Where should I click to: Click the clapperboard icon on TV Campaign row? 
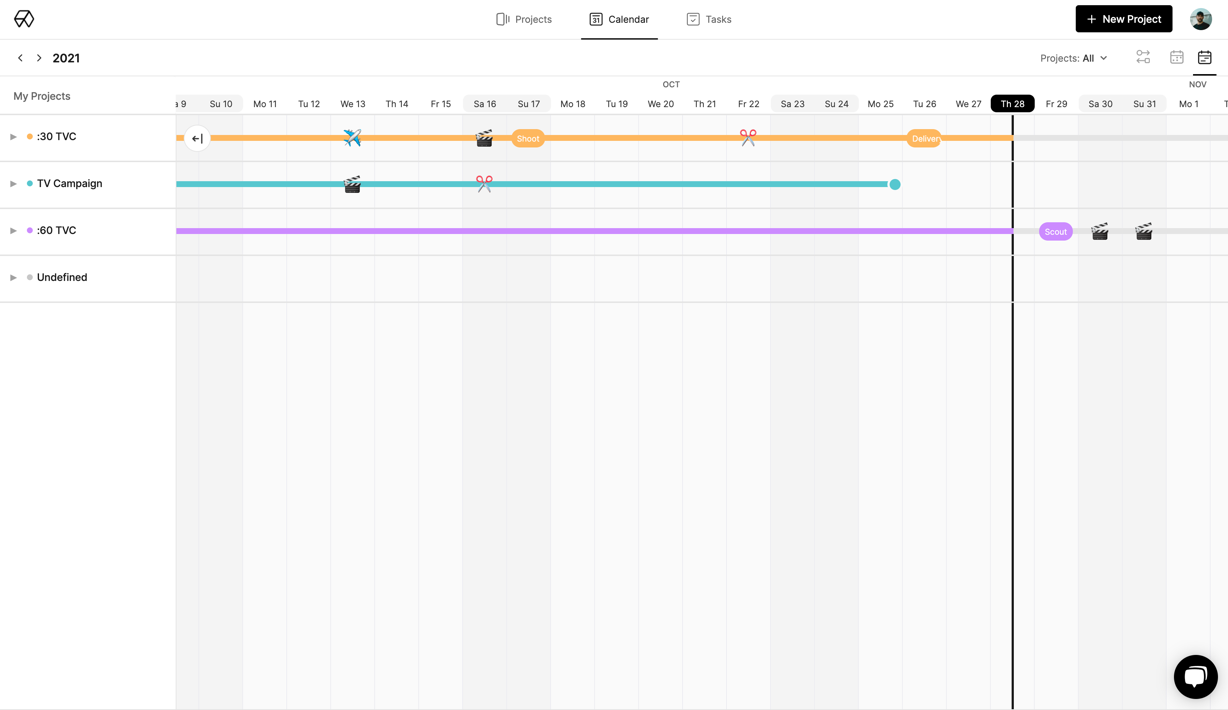pyautogui.click(x=352, y=184)
